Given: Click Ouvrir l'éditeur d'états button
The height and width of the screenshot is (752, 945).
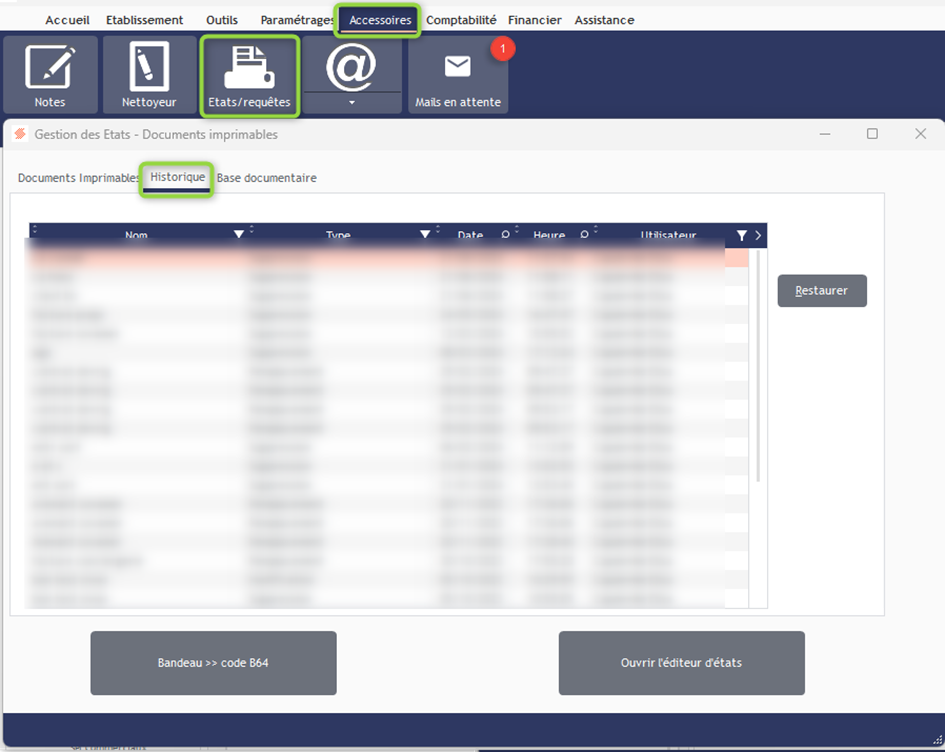Looking at the screenshot, I should [681, 663].
